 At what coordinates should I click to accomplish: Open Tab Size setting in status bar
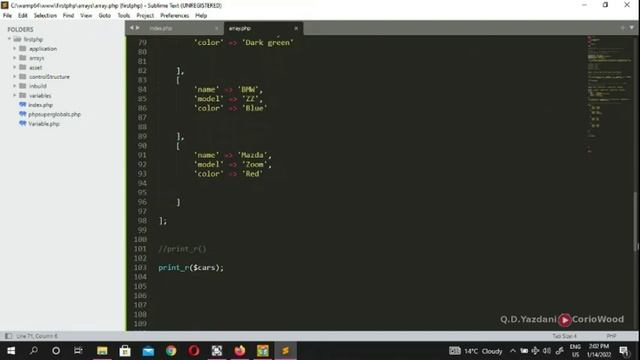coord(564,336)
